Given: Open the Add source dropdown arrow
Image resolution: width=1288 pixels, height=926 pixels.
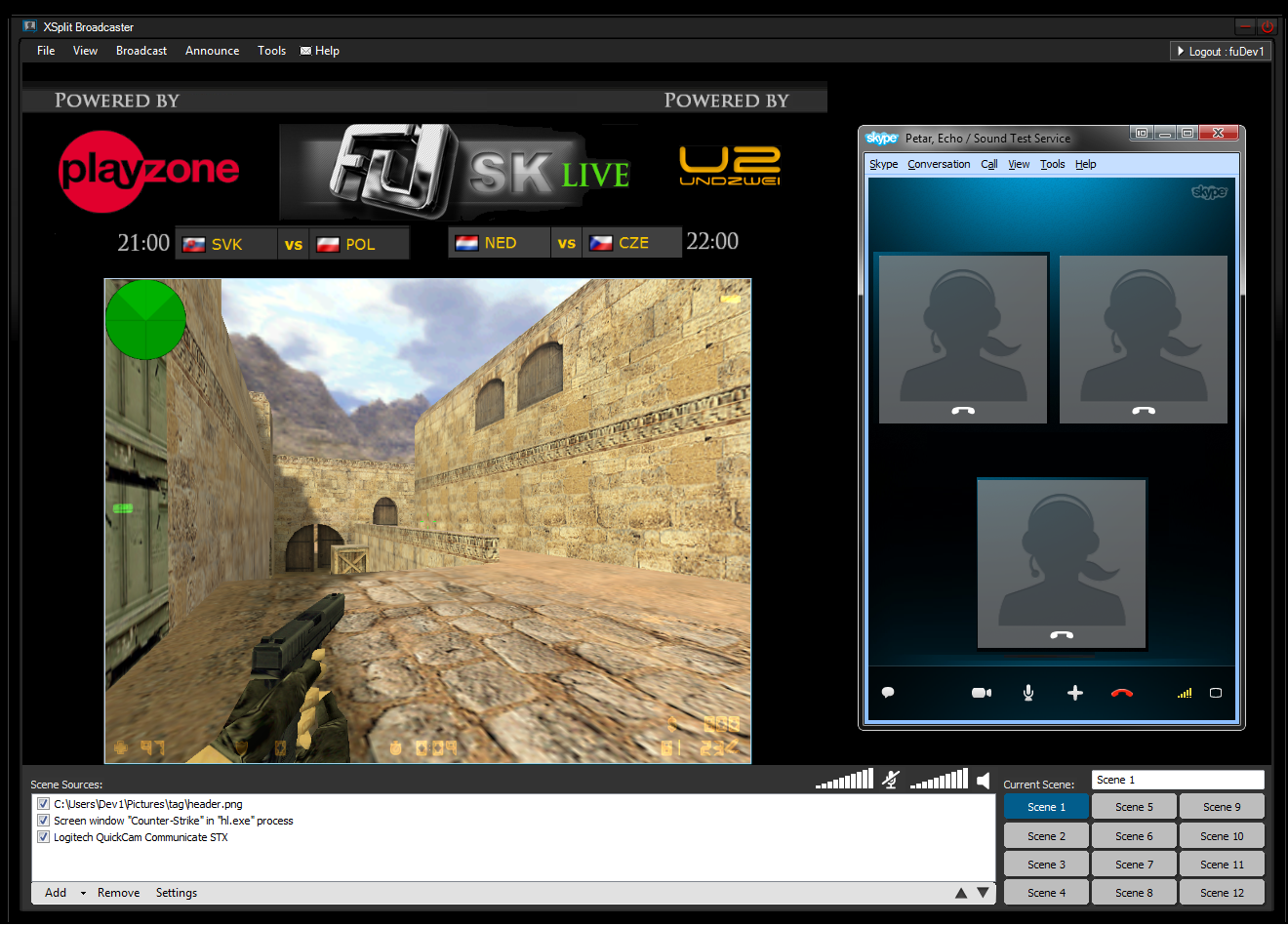Looking at the screenshot, I should pos(83,893).
